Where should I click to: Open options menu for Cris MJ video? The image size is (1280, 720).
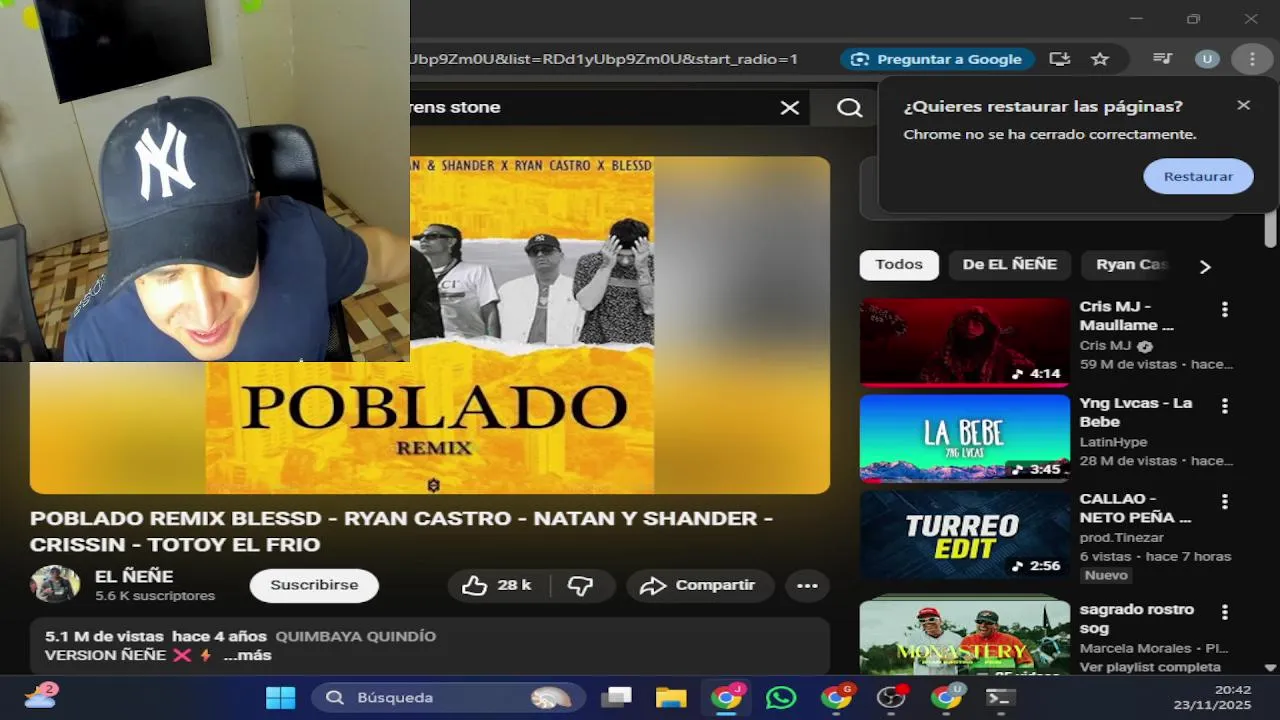click(x=1224, y=310)
